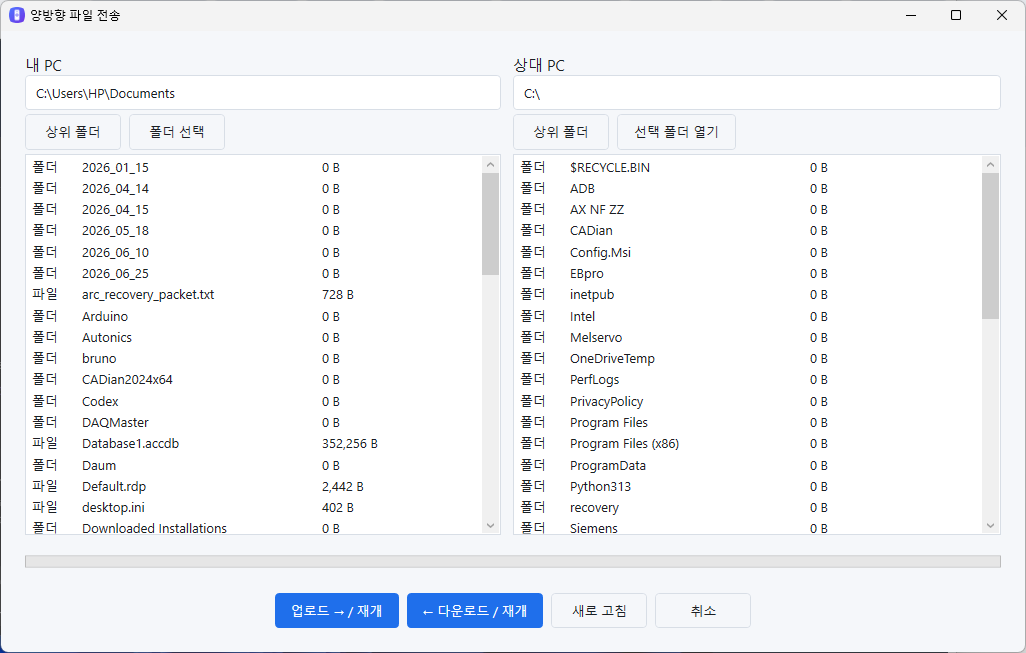Viewport: 1026px width, 653px height.
Task: Select folder 2026_05_18 in local list
Action: tap(253, 230)
